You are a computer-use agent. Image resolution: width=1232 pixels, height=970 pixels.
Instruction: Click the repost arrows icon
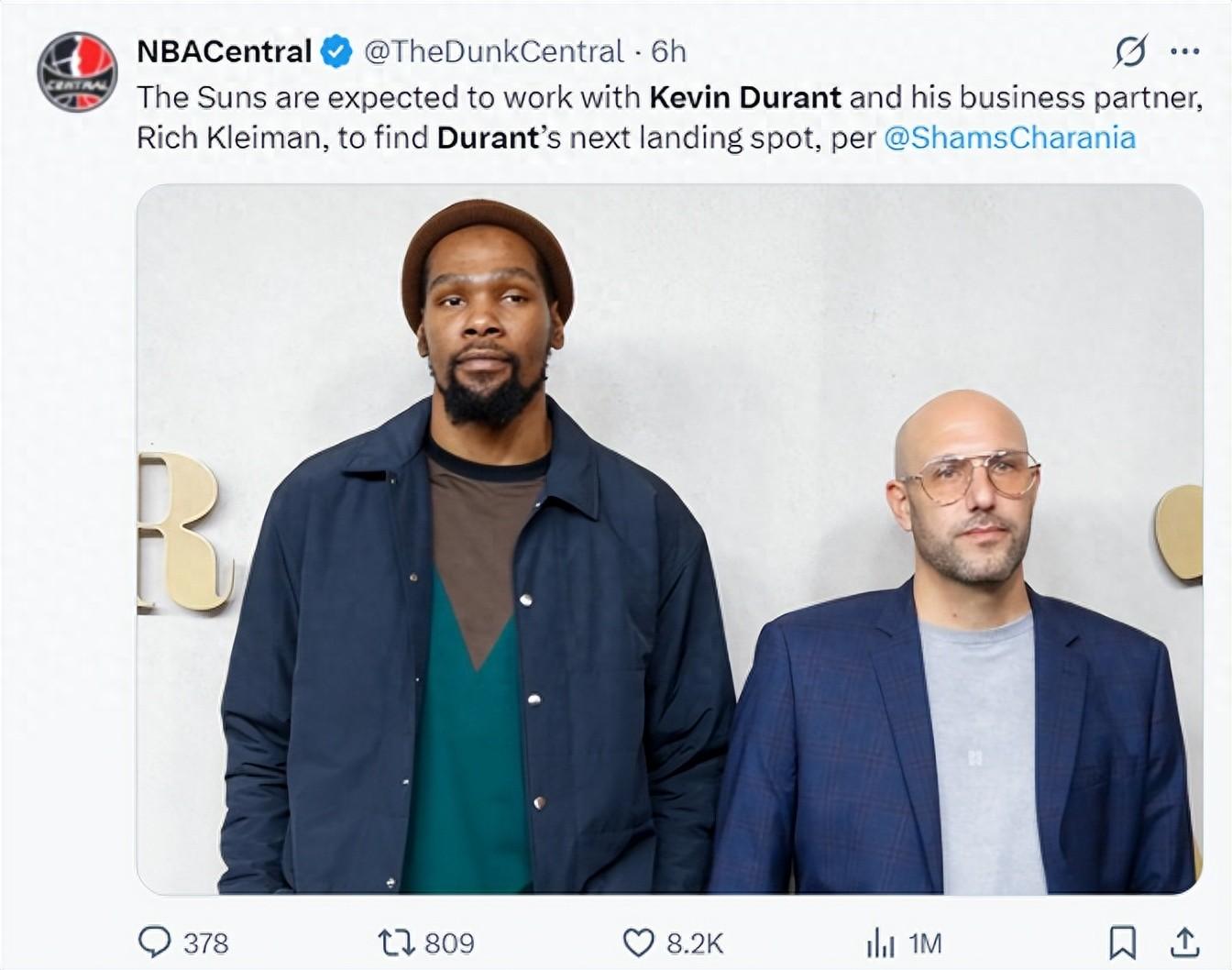pos(397,942)
